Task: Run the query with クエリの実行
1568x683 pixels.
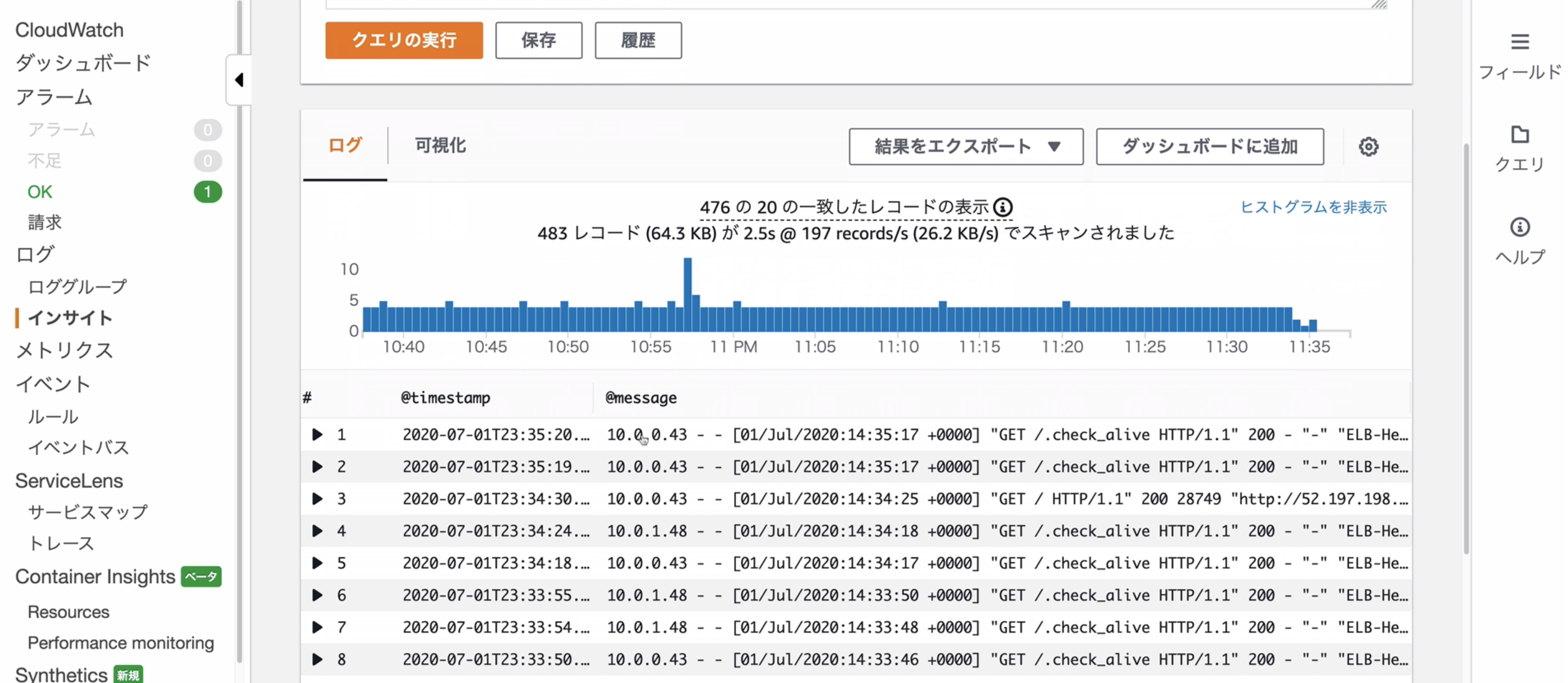Action: (404, 40)
